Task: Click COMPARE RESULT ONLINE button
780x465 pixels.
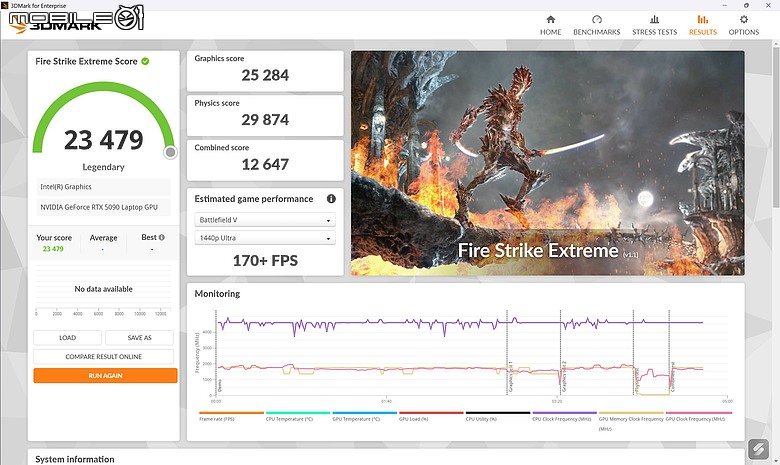Action: 103,357
